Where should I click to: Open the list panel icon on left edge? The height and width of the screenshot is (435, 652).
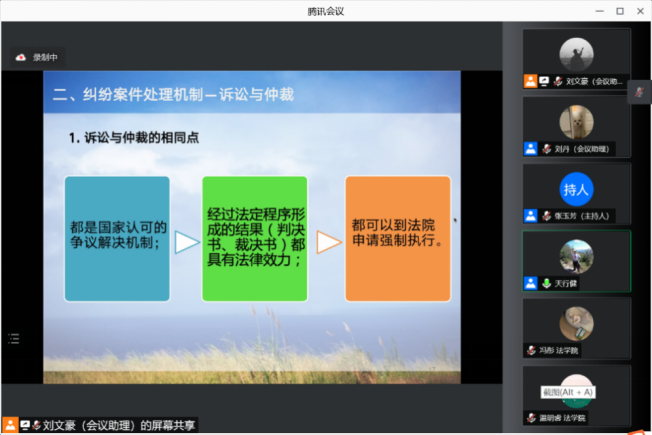[x=12, y=339]
